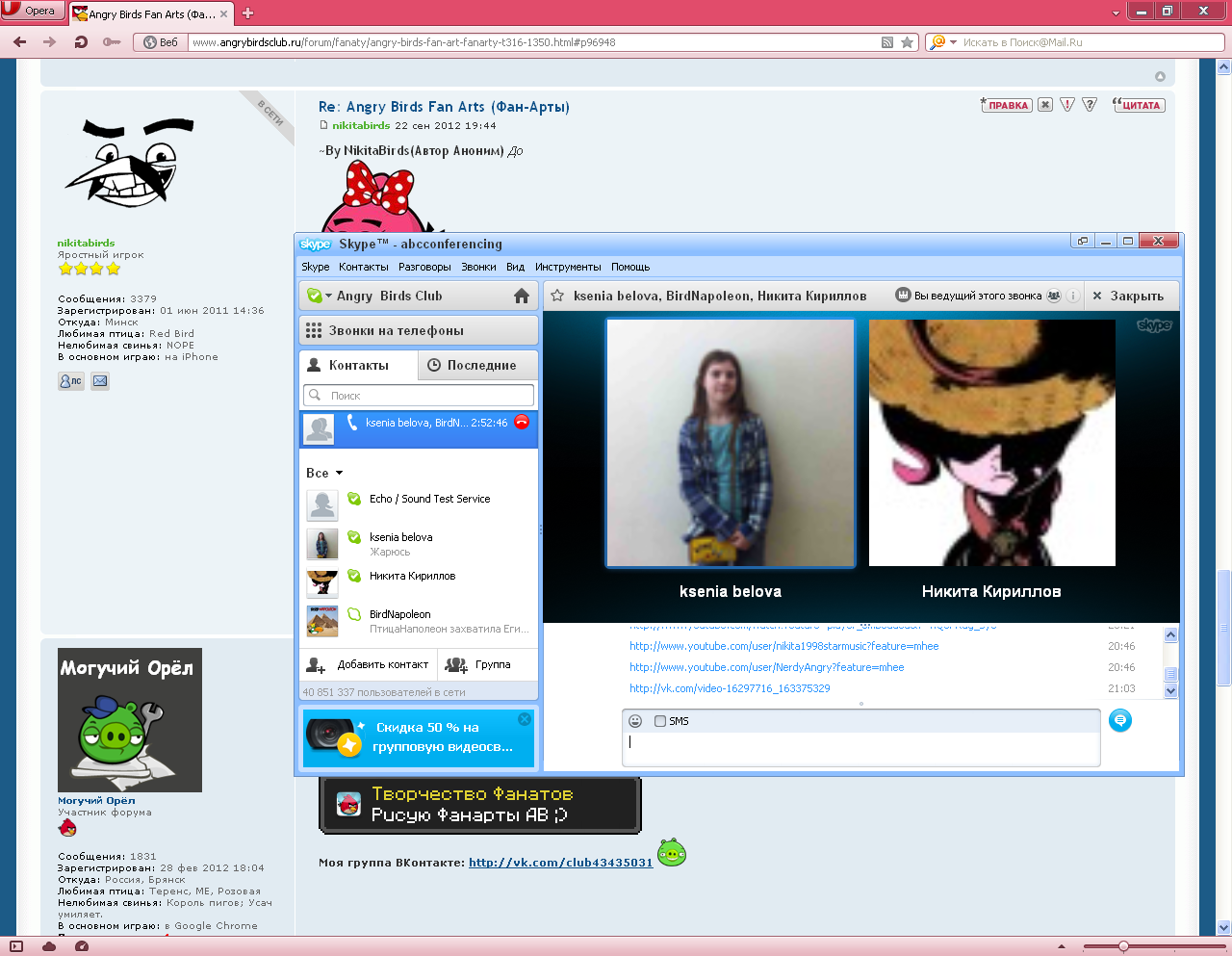Click the ПРАВКА edit button

(x=1007, y=105)
